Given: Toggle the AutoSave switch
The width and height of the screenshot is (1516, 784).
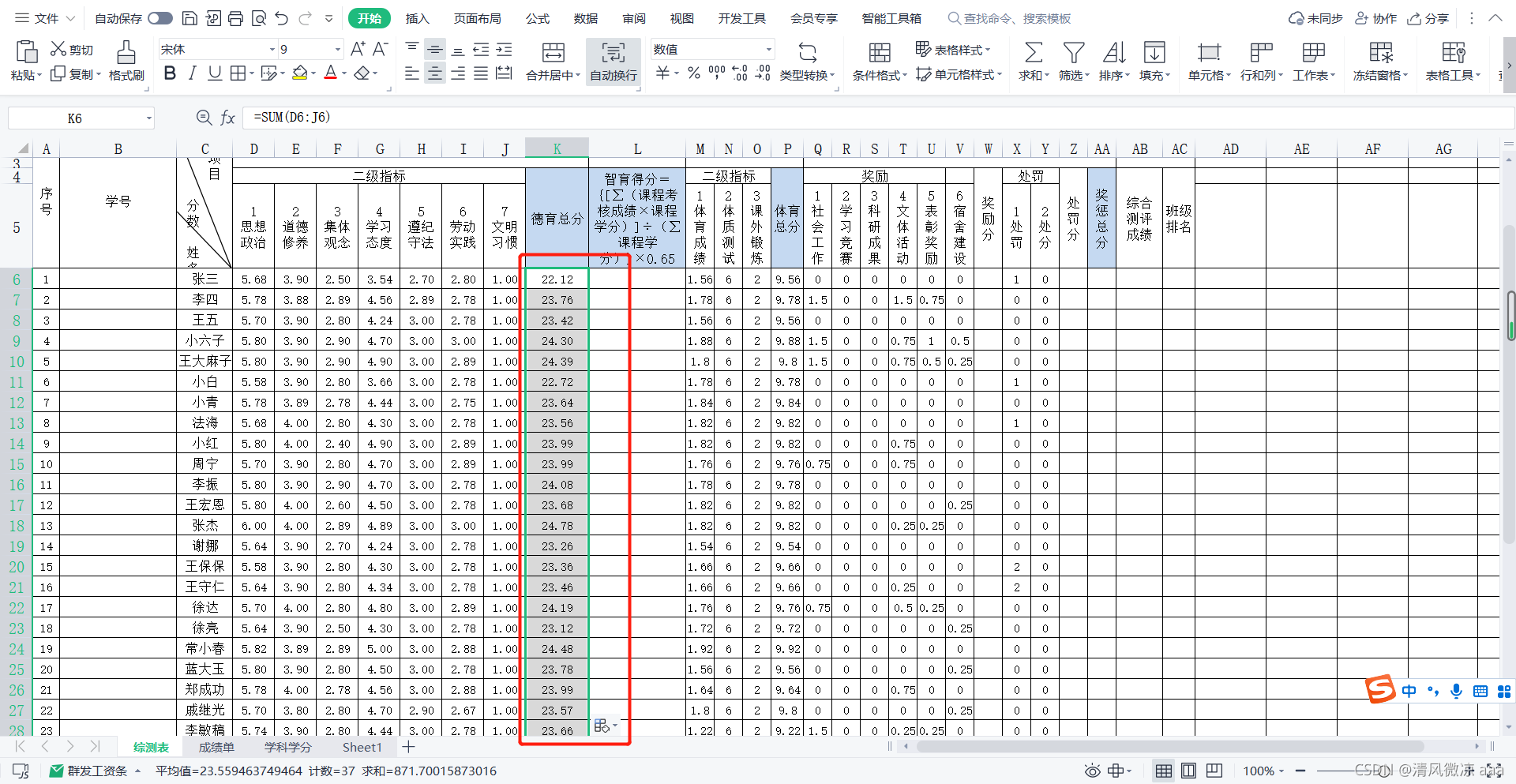Looking at the screenshot, I should pyautogui.click(x=160, y=18).
